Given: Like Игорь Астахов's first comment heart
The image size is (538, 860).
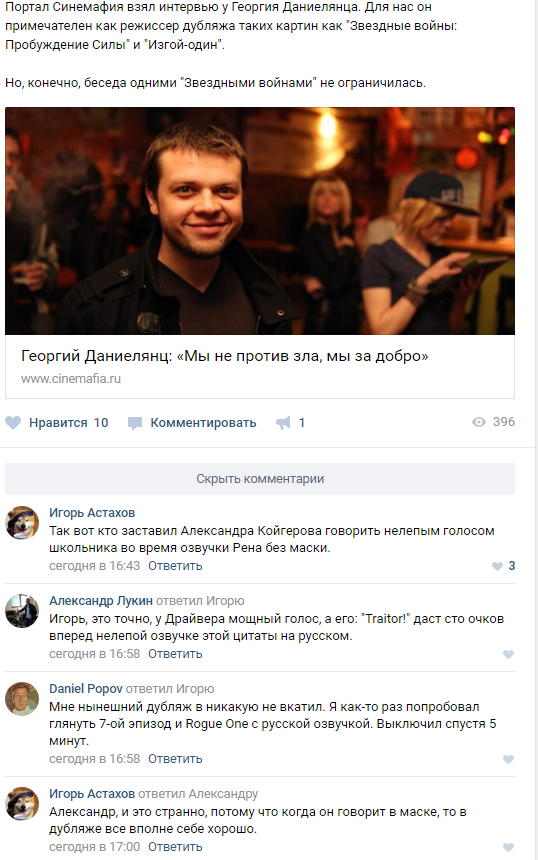Looking at the screenshot, I should pos(497,566).
